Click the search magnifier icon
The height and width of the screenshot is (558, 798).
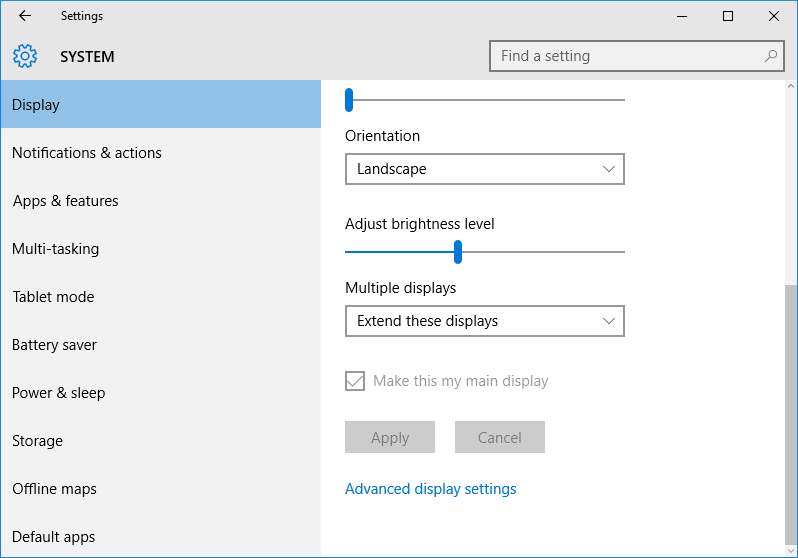pyautogui.click(x=770, y=57)
